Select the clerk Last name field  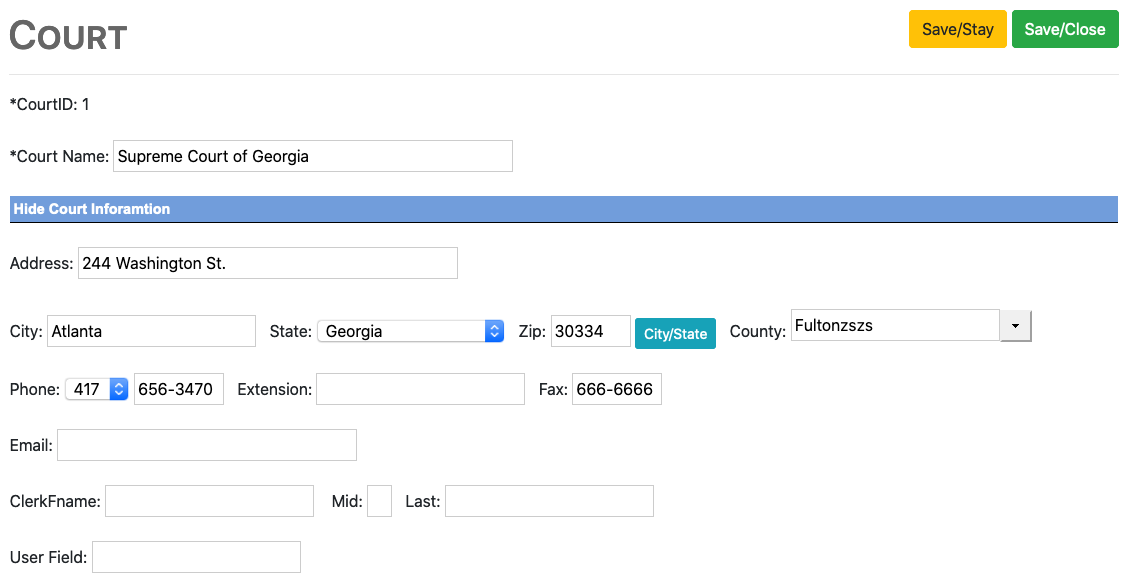pyautogui.click(x=549, y=501)
